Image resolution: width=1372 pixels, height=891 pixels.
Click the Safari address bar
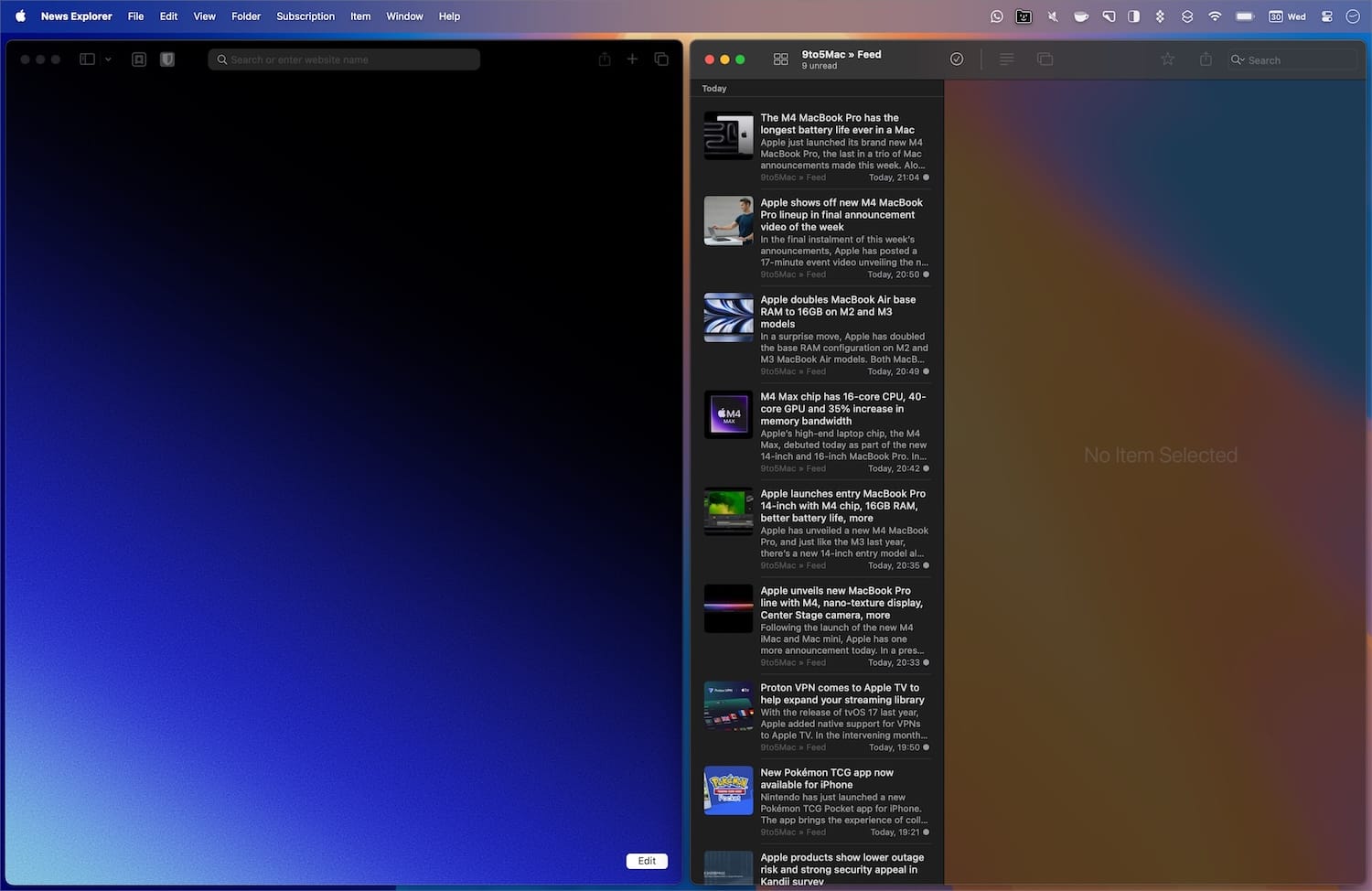tap(344, 59)
